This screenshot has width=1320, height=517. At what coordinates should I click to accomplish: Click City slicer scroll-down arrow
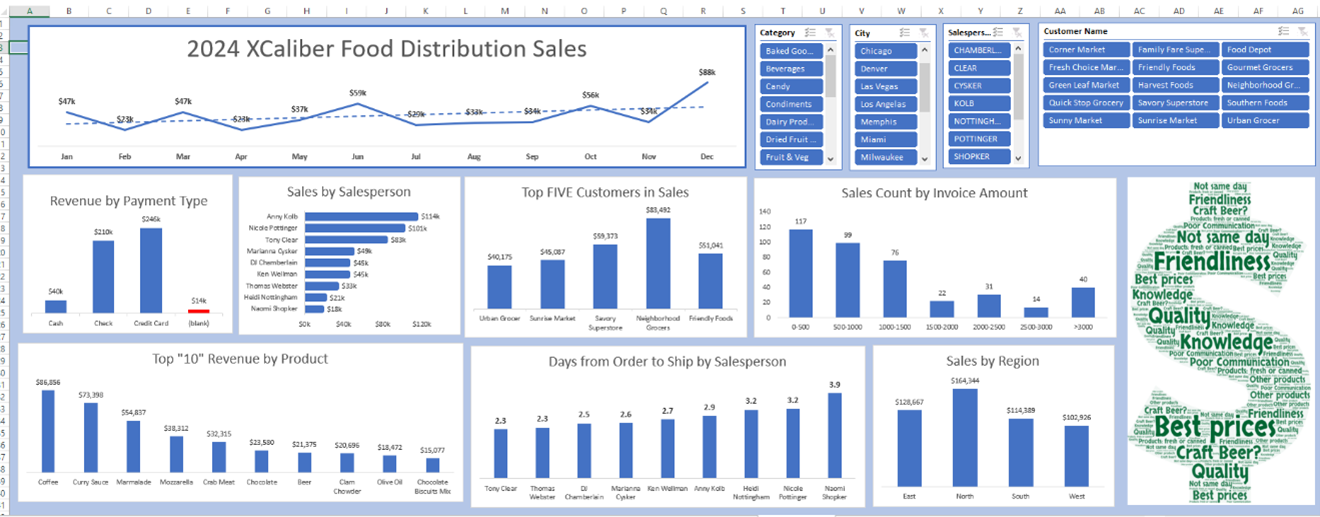click(926, 160)
